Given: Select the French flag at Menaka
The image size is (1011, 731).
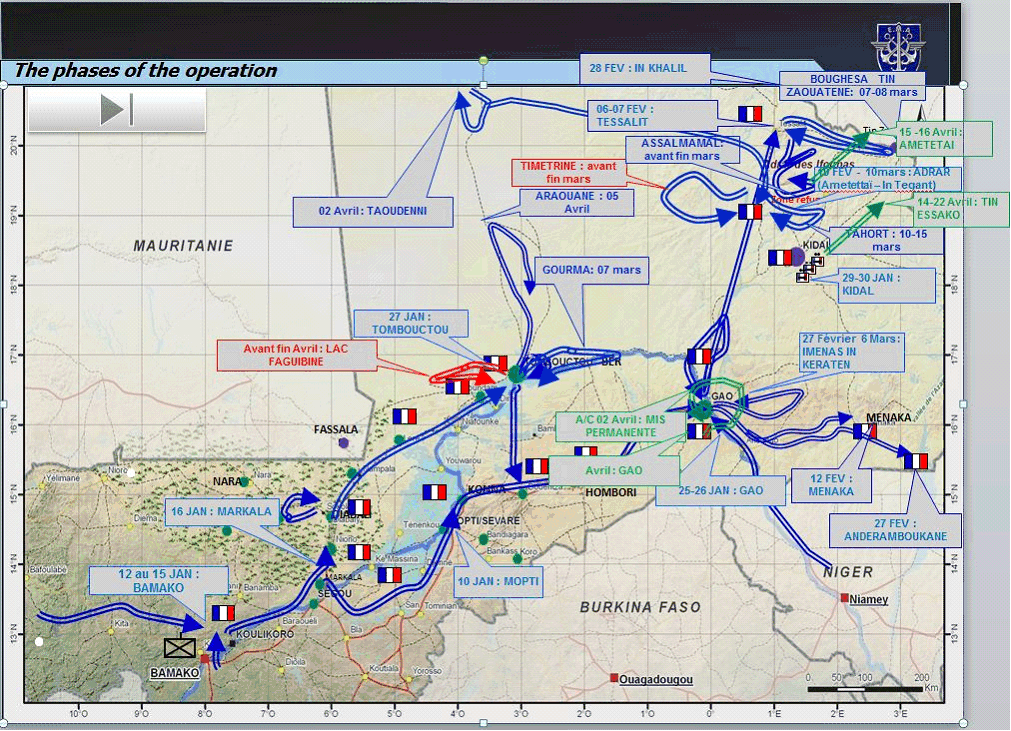Looking at the screenshot, I should pyautogui.click(x=865, y=431).
